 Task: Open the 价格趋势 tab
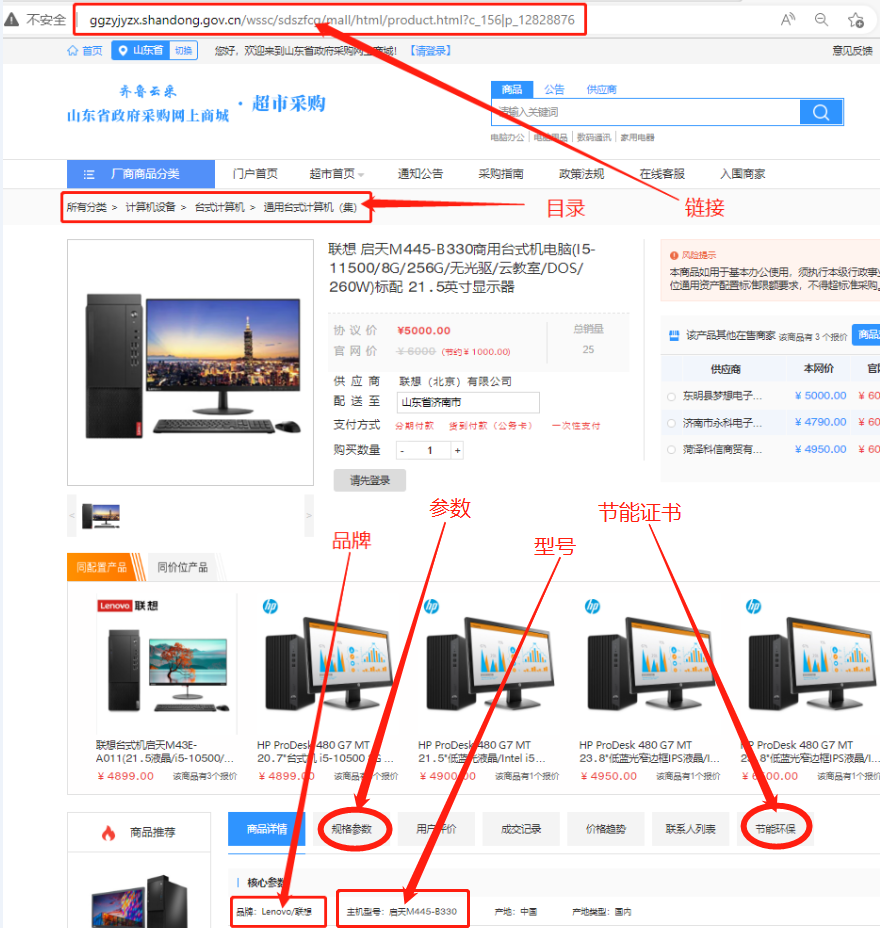point(606,829)
